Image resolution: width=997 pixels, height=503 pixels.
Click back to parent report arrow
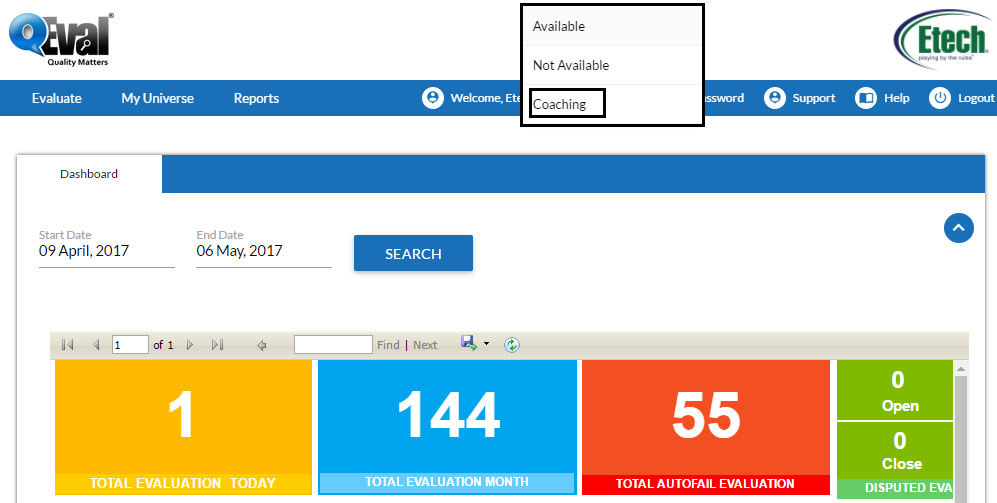coord(261,345)
